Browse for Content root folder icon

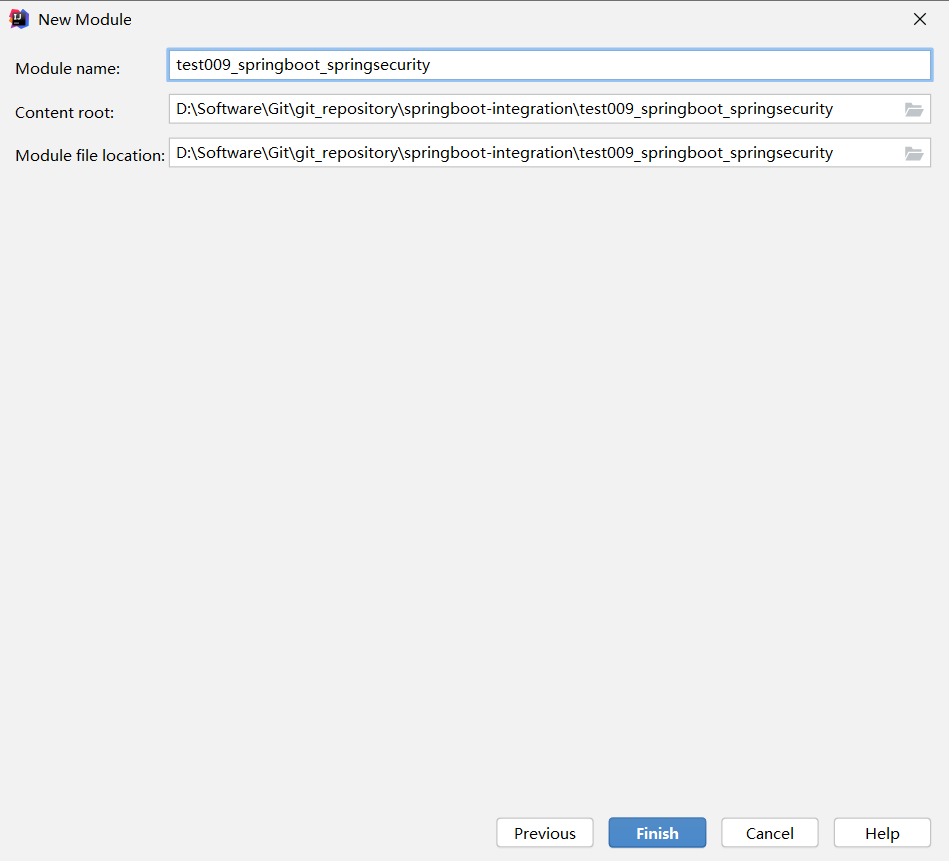914,110
